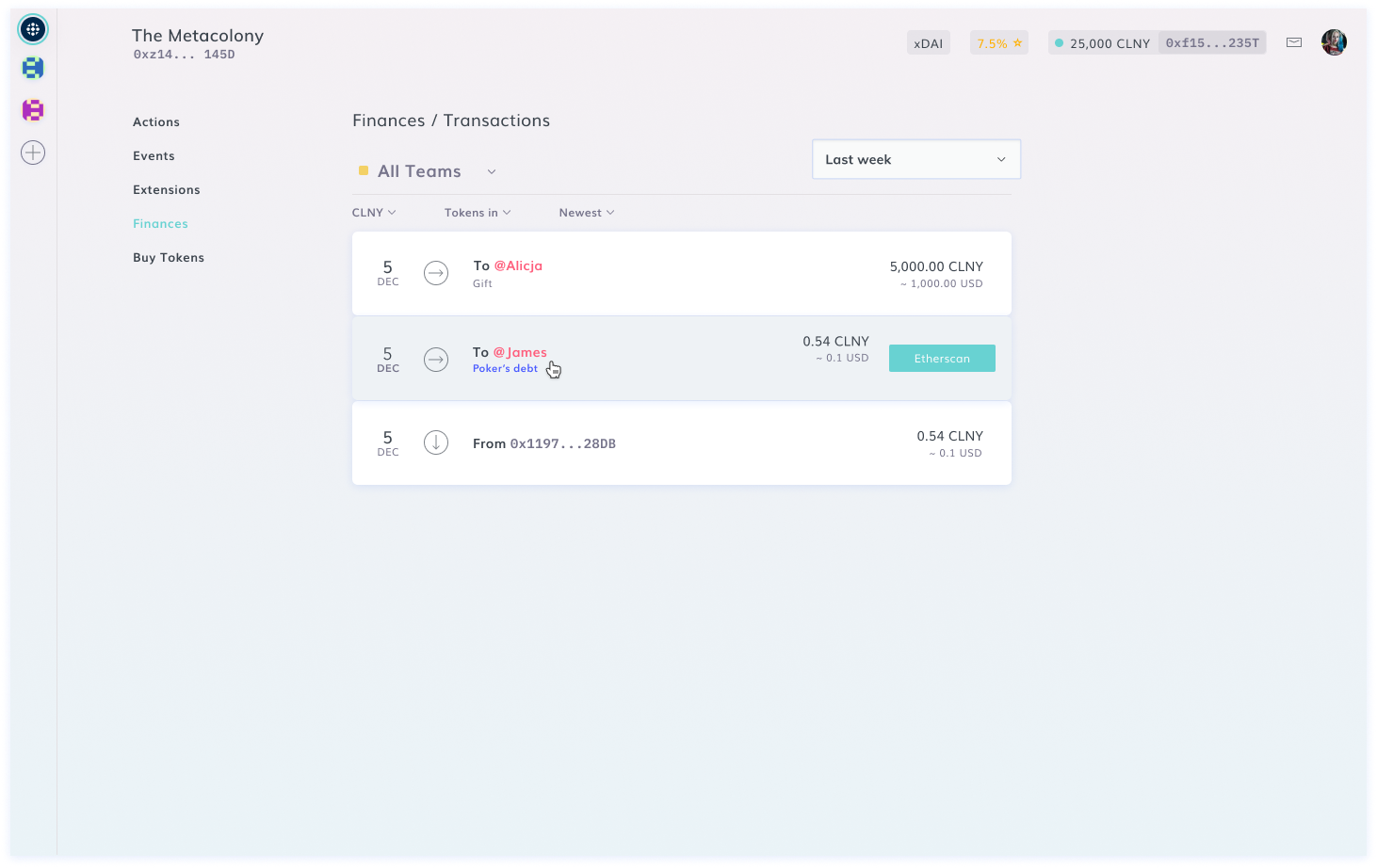This screenshot has width=1377, height=868.
Task: Click the 5 DEC date on Alicja row
Action: tap(388, 273)
